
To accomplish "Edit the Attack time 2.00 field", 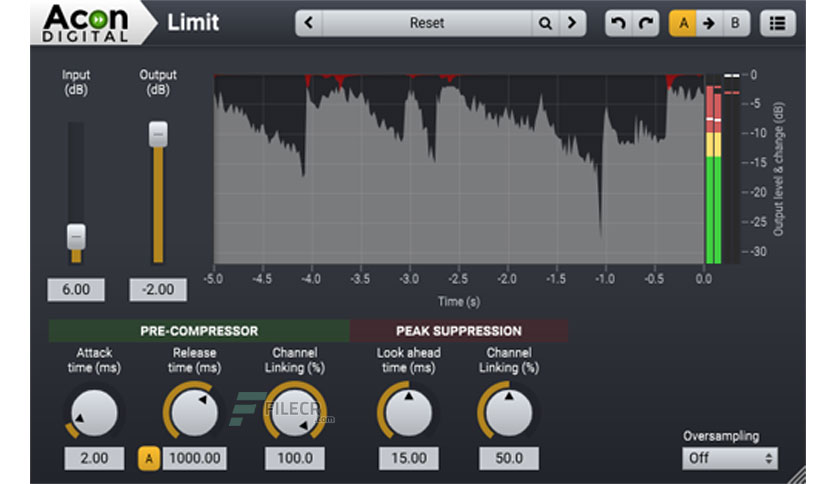I will [x=94, y=458].
